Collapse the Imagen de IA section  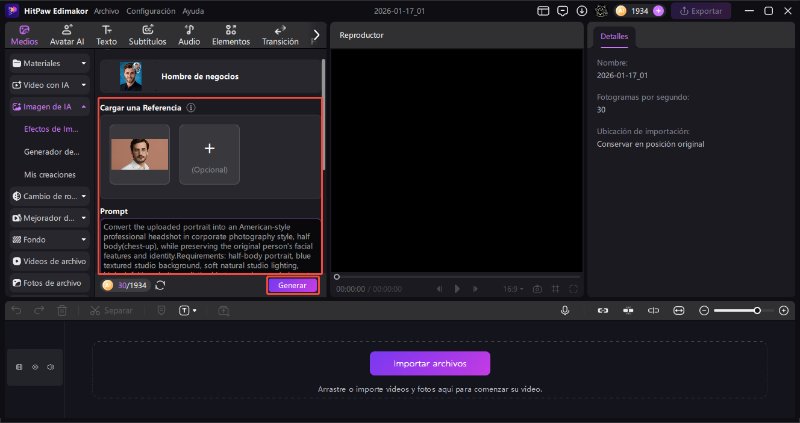(49, 107)
